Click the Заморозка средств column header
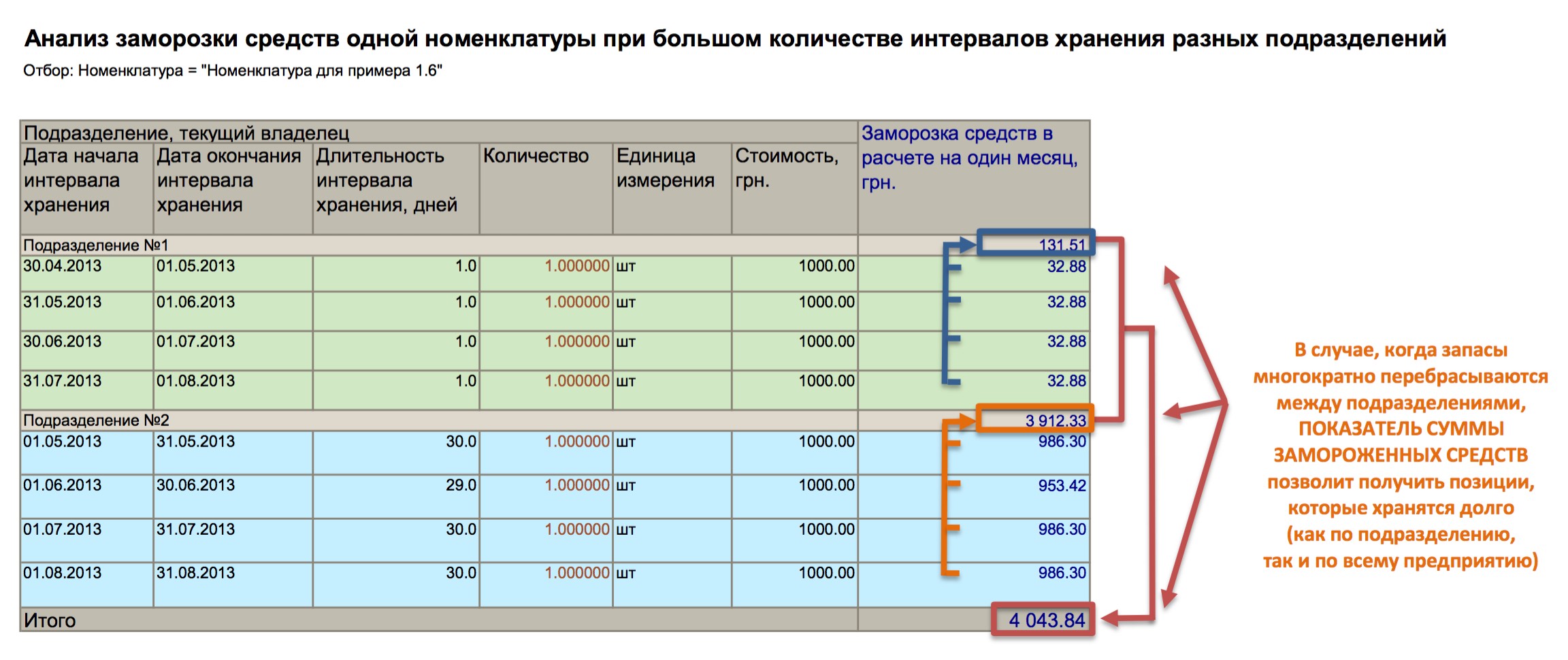 tap(968, 158)
